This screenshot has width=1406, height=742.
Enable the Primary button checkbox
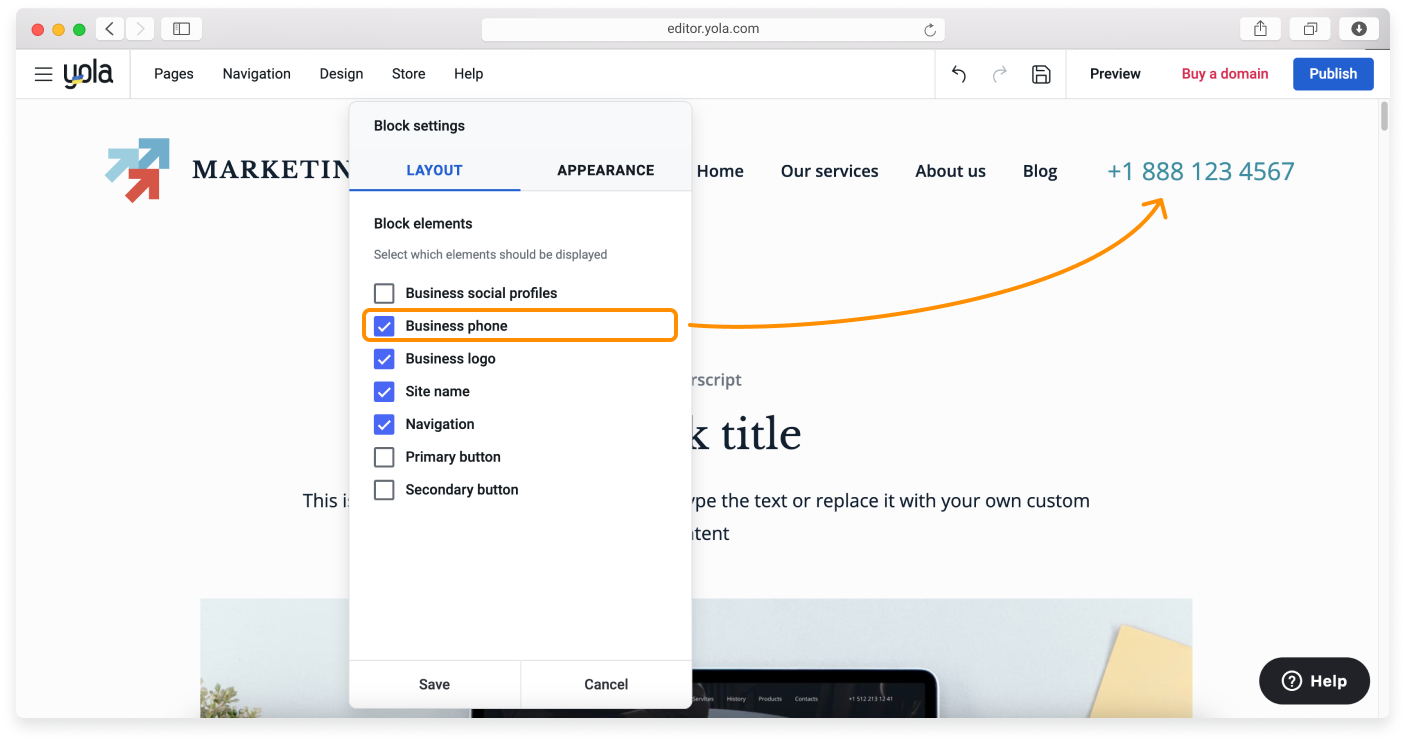click(384, 457)
